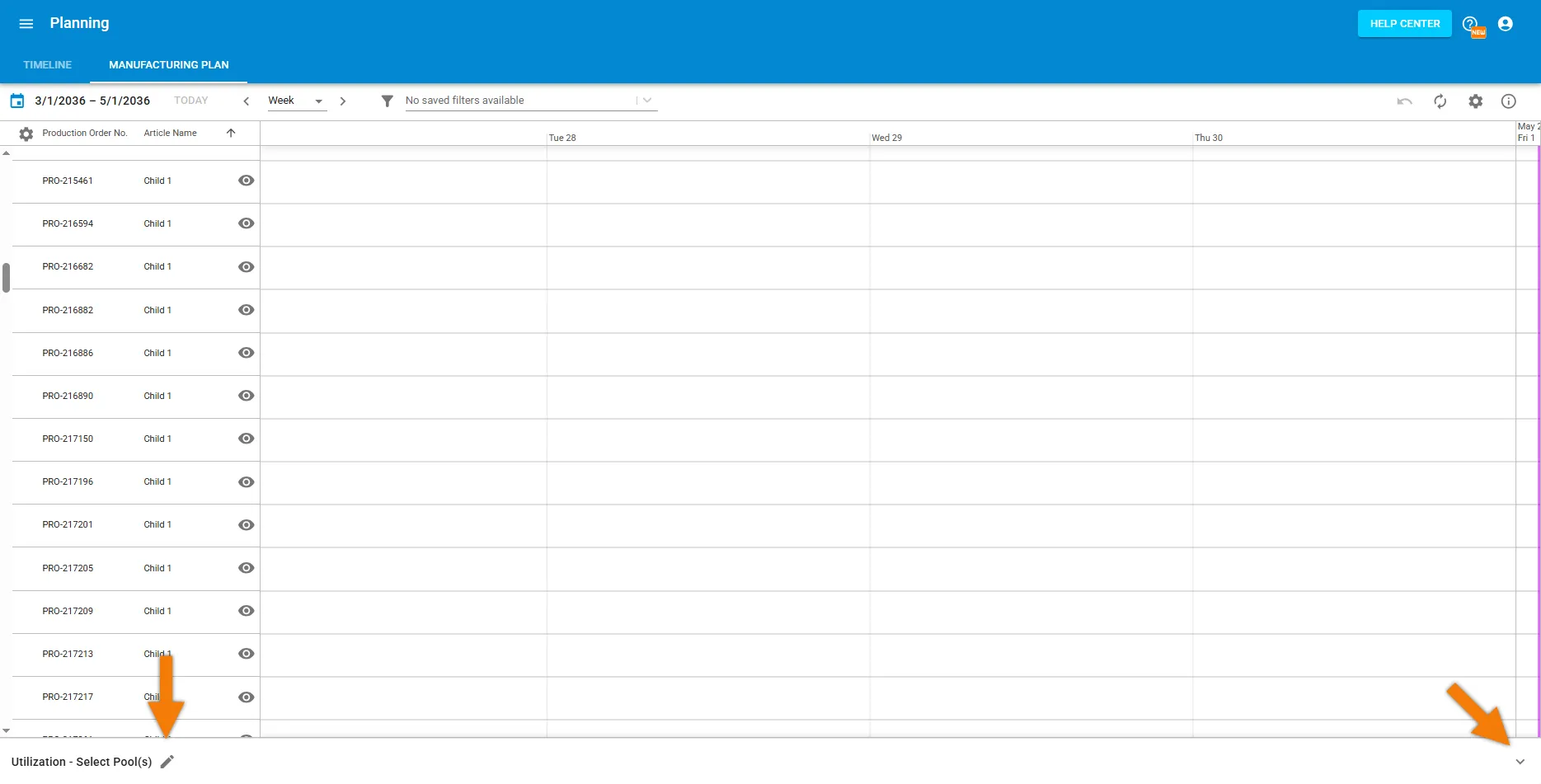The height and width of the screenshot is (784, 1541).
Task: Click the refresh plan icon
Action: pos(1440,101)
